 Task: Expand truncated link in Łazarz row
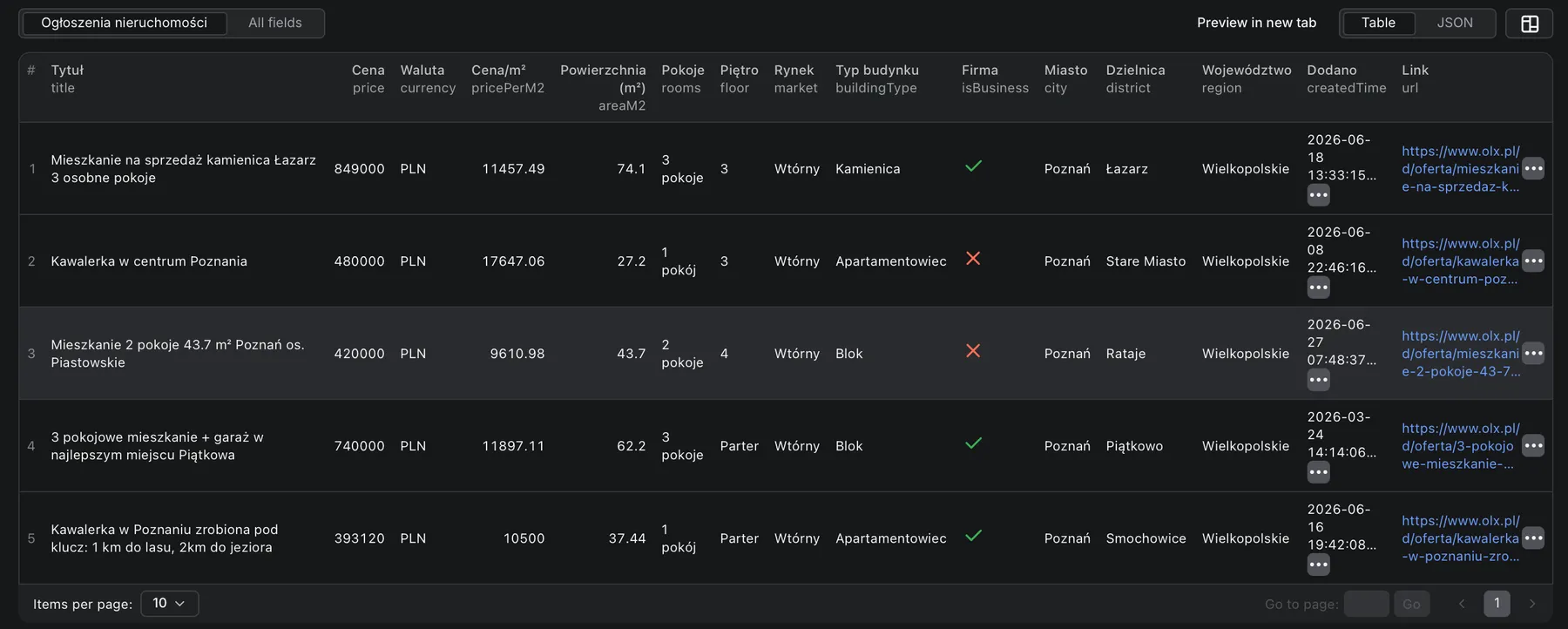[1533, 168]
